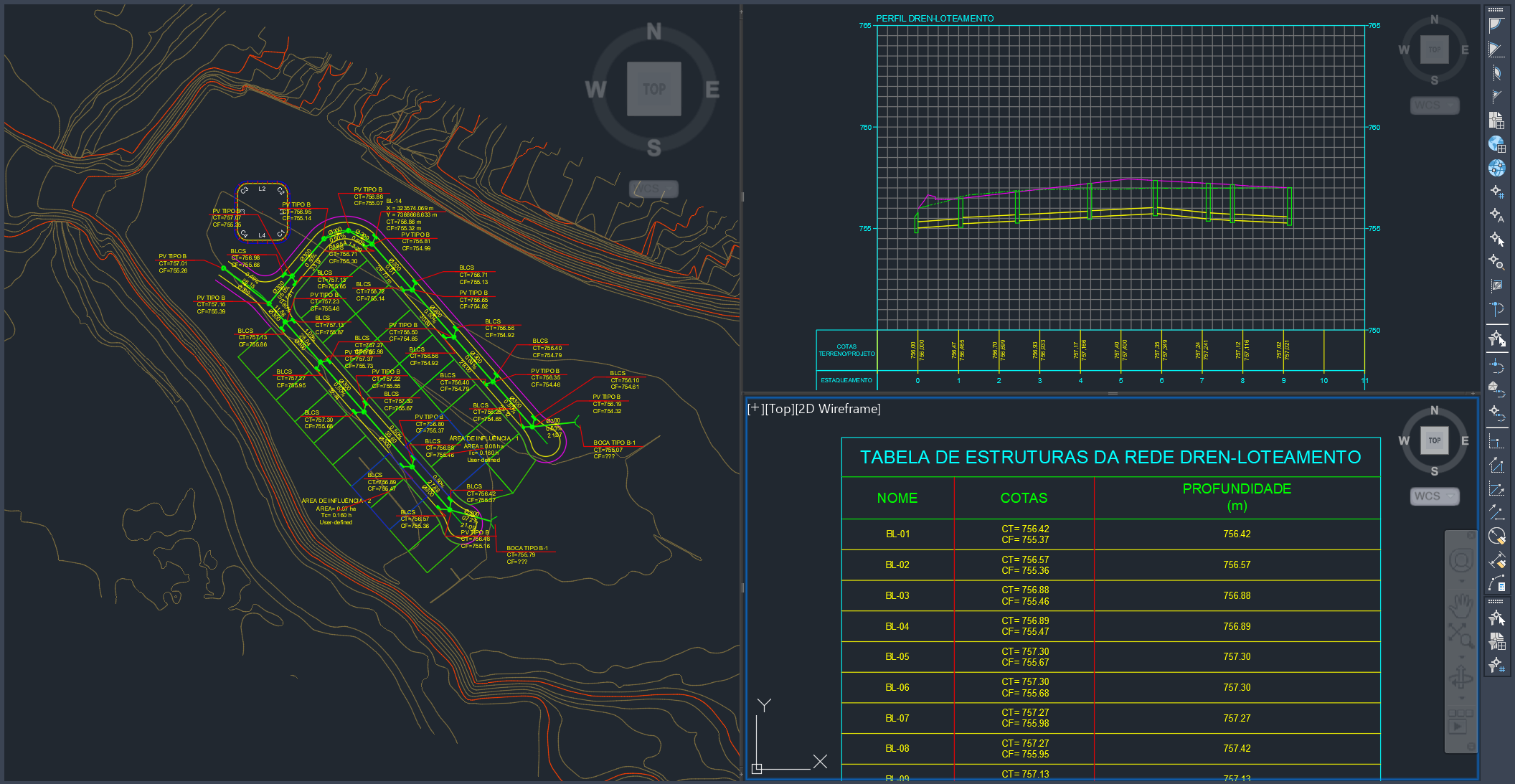Viewport: 1515px width, 784px height.
Task: Click the axis with two arrows icon
Action: 1496,489
